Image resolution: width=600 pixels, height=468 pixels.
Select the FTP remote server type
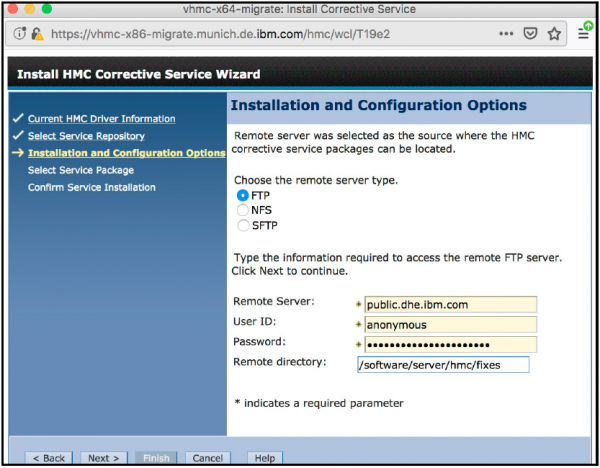[x=242, y=195]
